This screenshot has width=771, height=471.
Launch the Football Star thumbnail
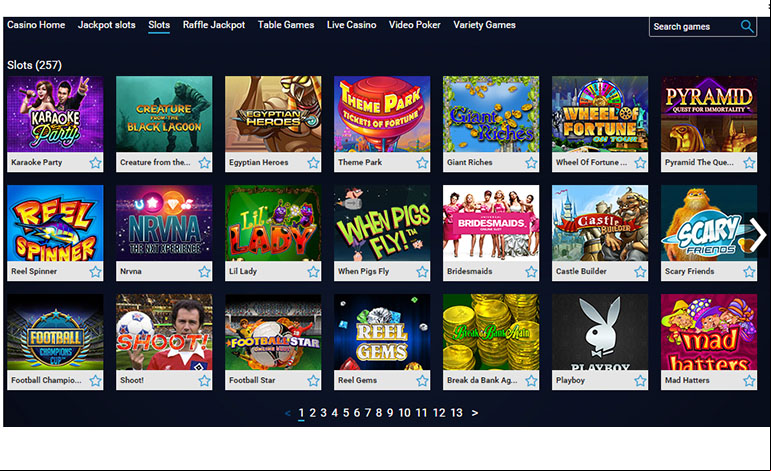tap(273, 332)
